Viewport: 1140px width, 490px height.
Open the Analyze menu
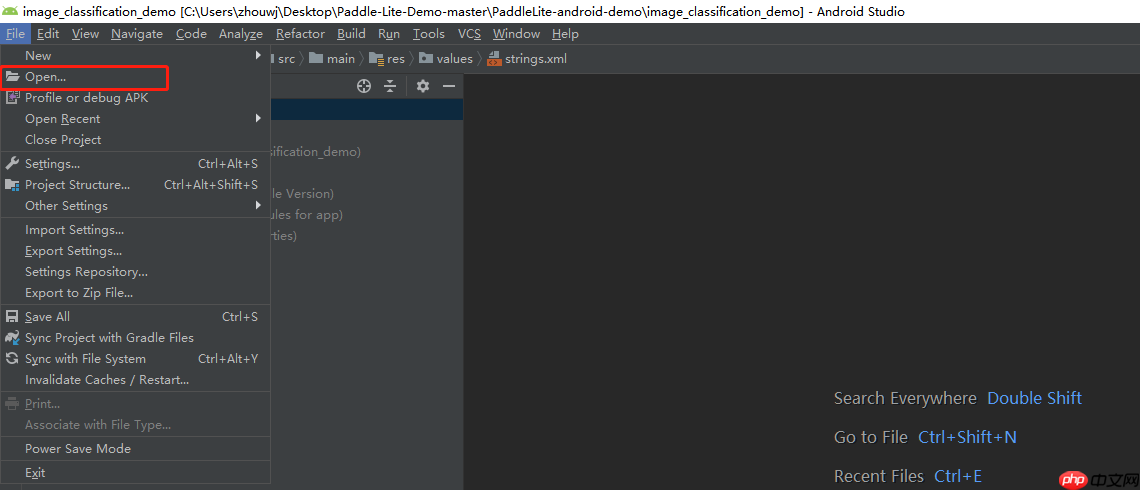(241, 33)
